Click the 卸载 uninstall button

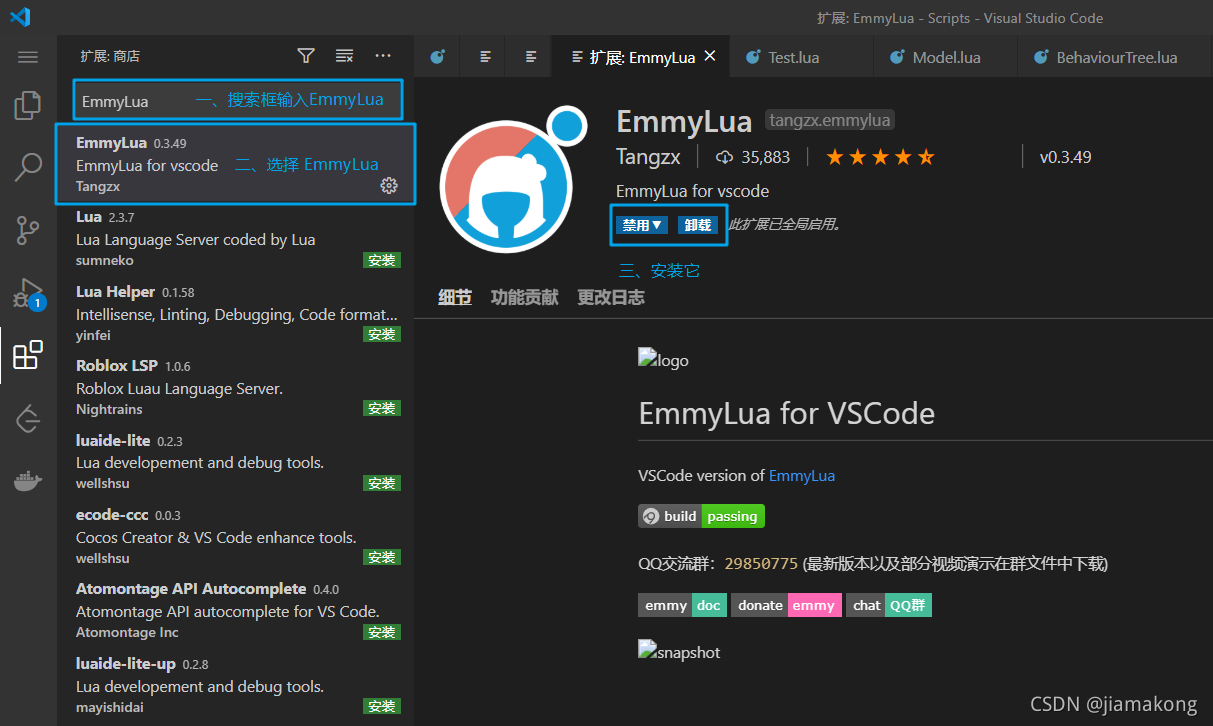coord(698,225)
